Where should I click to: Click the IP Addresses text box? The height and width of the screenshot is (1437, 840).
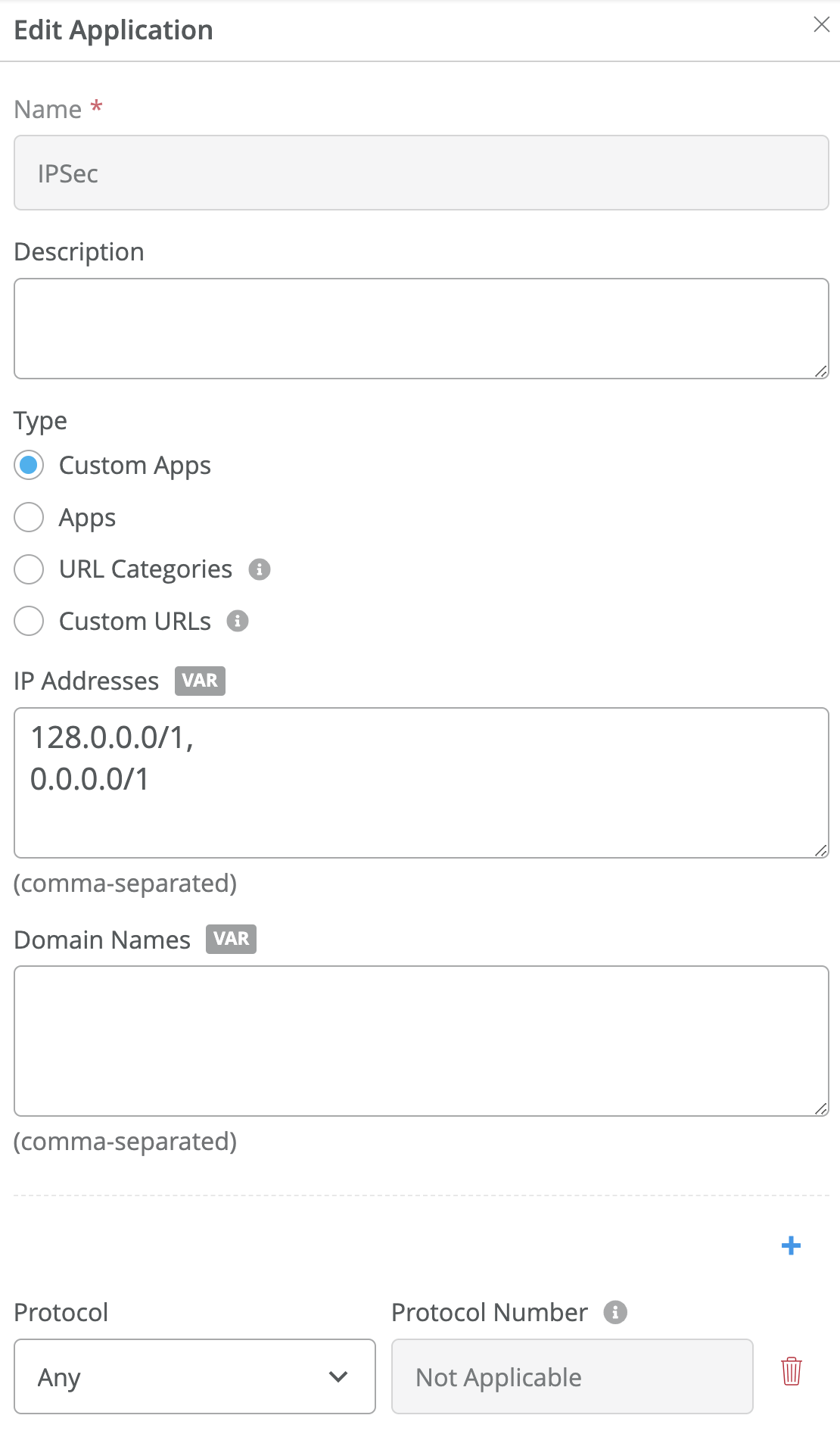[421, 803]
